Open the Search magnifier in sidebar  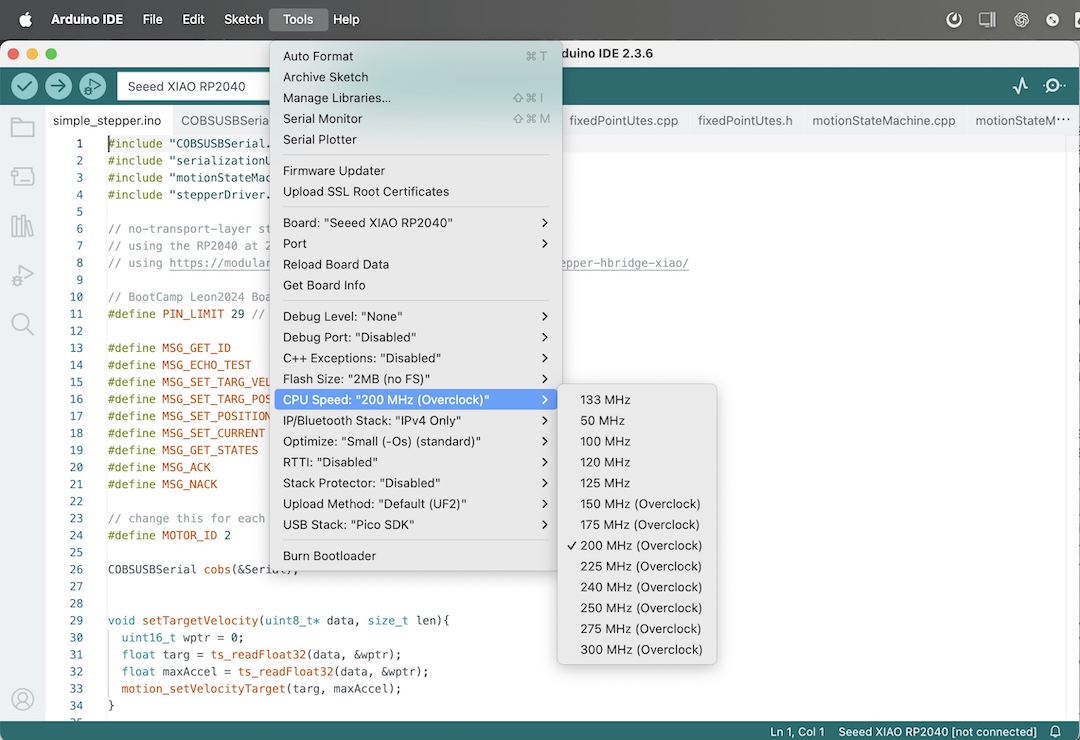click(x=23, y=324)
